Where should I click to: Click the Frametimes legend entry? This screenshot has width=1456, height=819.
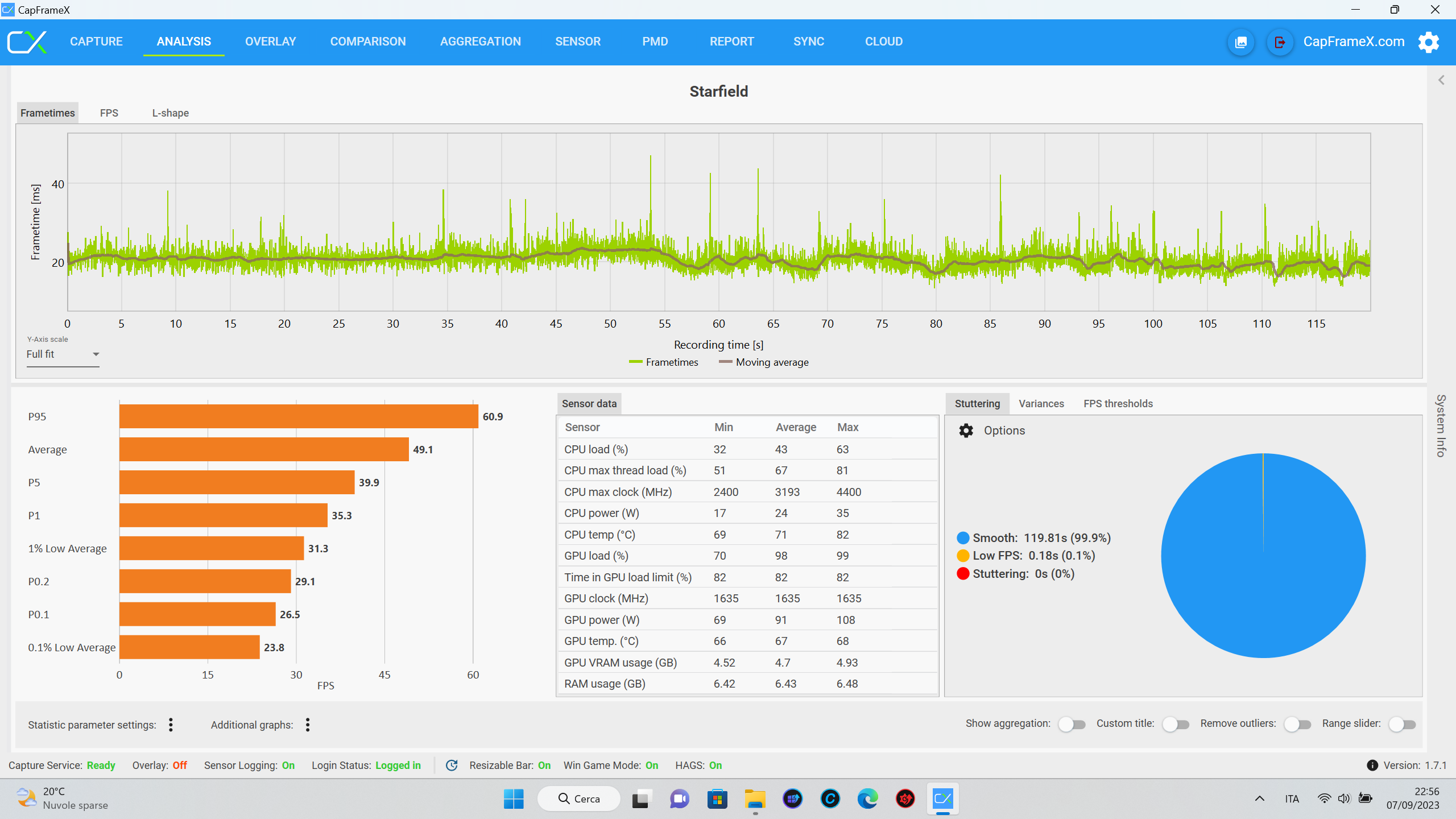click(x=664, y=362)
